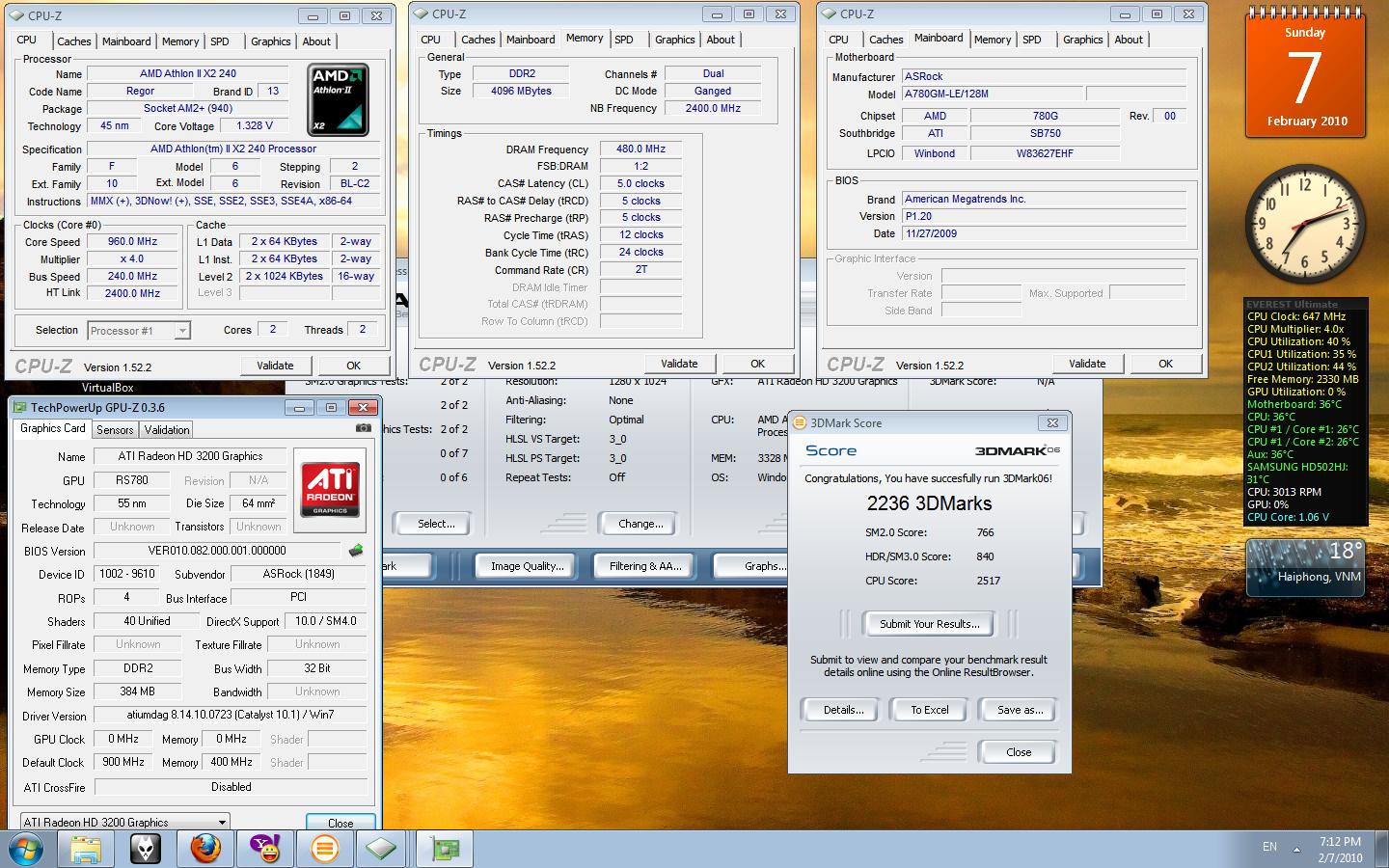The image size is (1389, 868).
Task: Open the Validation tab in GPU-Z
Action: [167, 430]
